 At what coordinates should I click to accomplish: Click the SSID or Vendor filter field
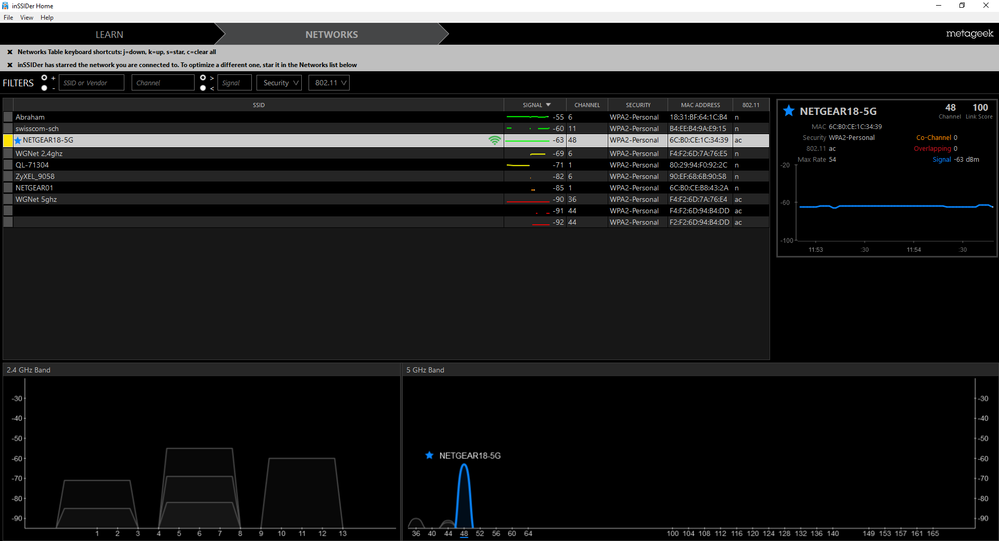92,83
